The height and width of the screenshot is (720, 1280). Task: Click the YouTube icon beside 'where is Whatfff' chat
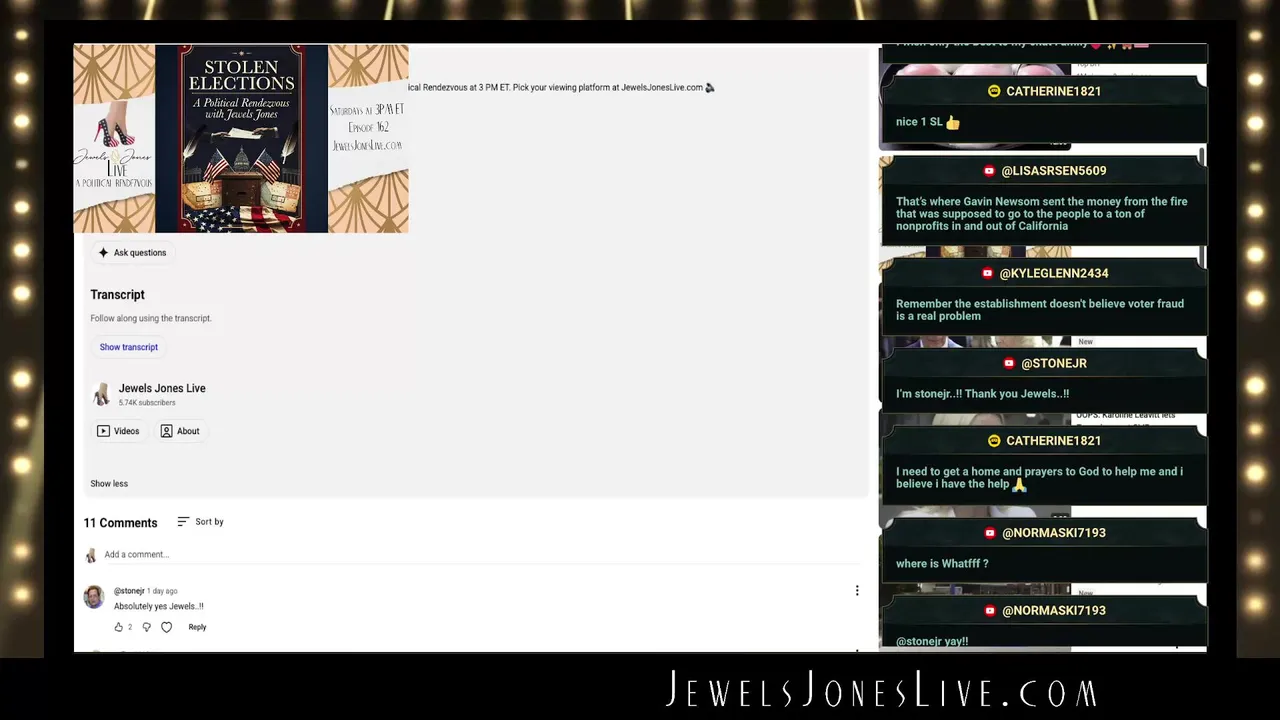990,533
